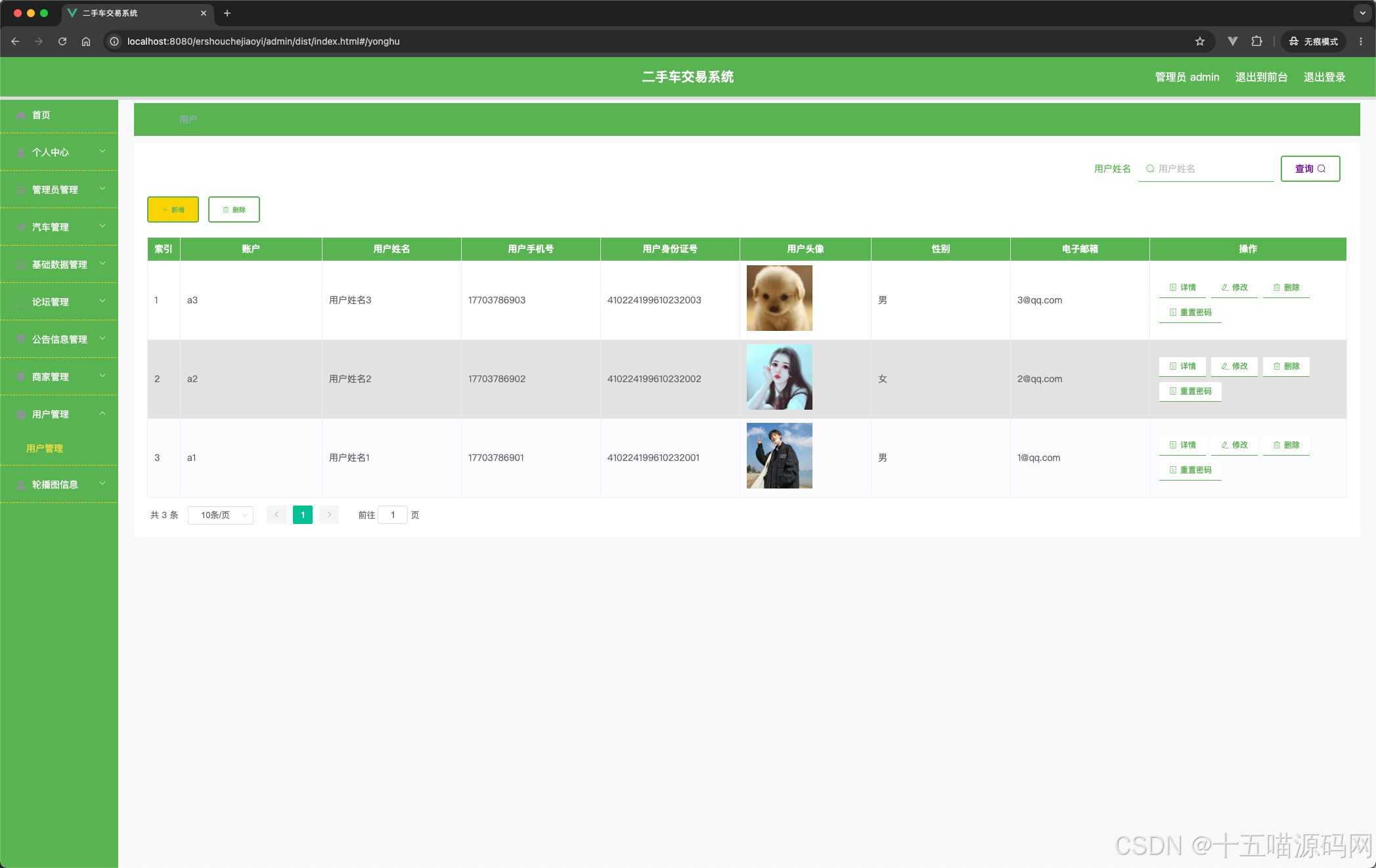Click the 电子邮箱 column header
Viewport: 1376px width, 868px height.
(1080, 249)
